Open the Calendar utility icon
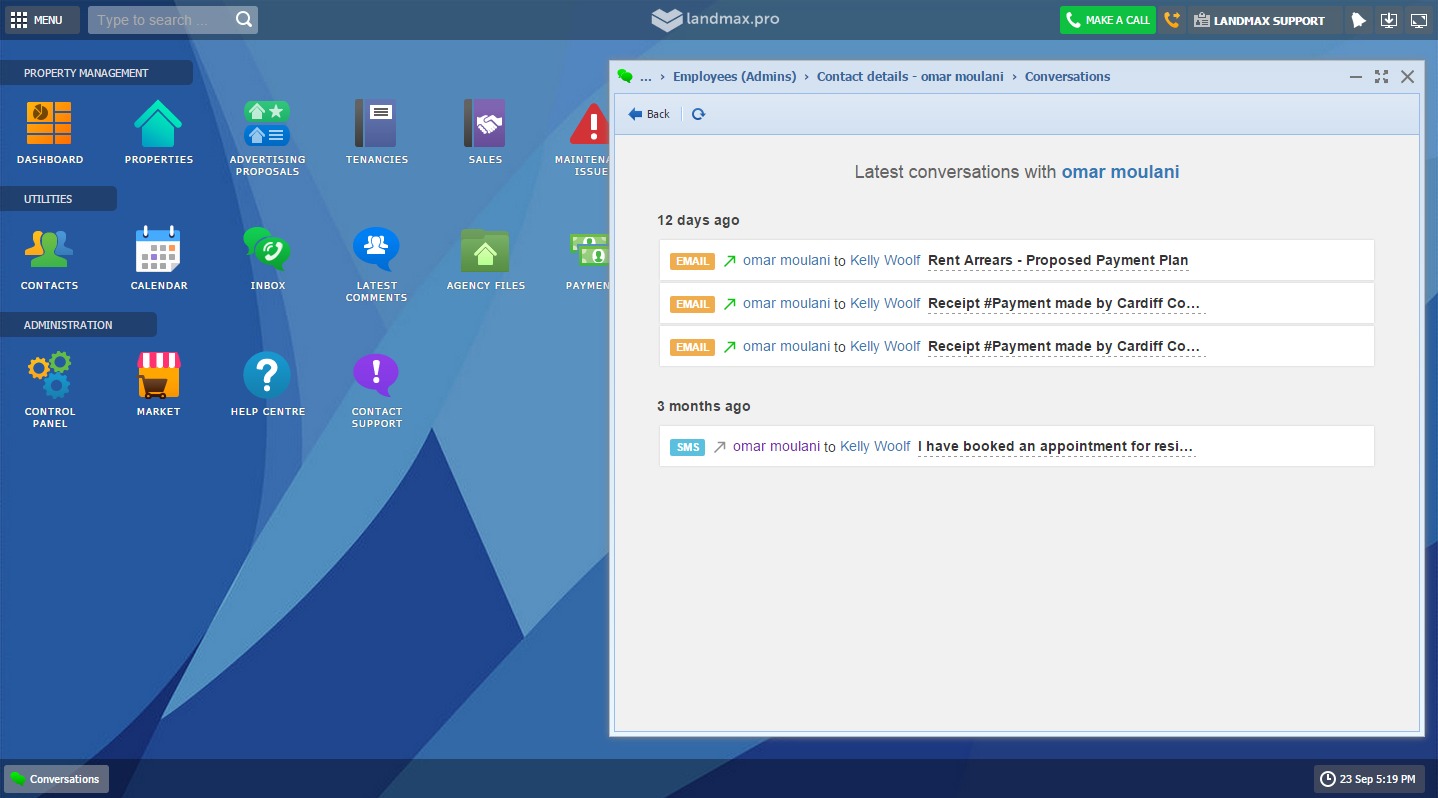The width and height of the screenshot is (1438, 798). pos(158,250)
